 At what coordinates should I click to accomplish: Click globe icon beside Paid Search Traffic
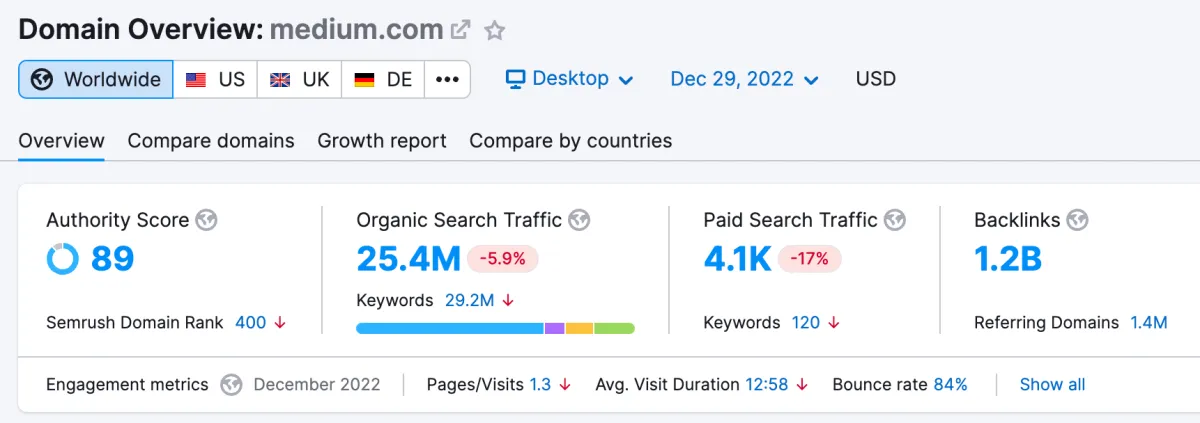pyautogui.click(x=895, y=220)
